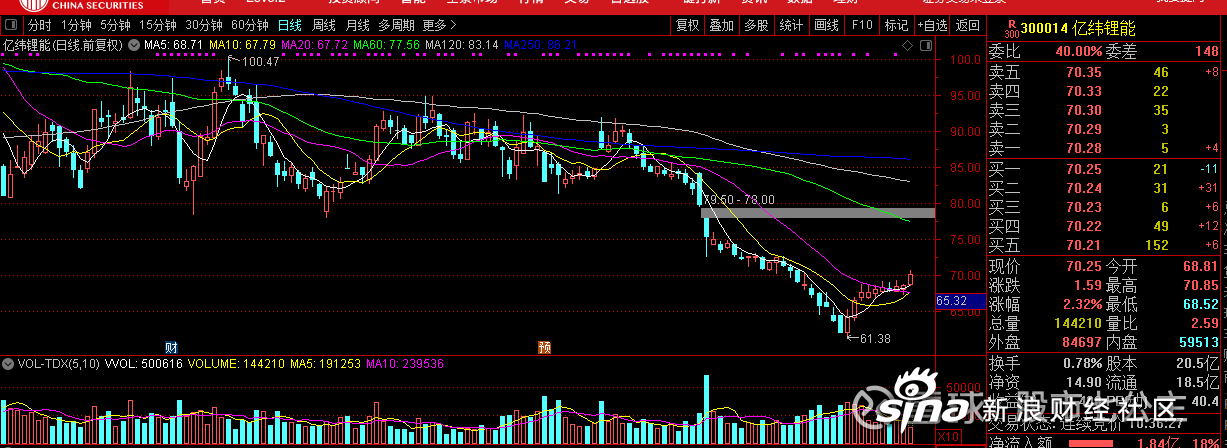The width and height of the screenshot is (1227, 448).
Task: Click the 79.50 - 78.00 gap annotation
Action: [740, 200]
